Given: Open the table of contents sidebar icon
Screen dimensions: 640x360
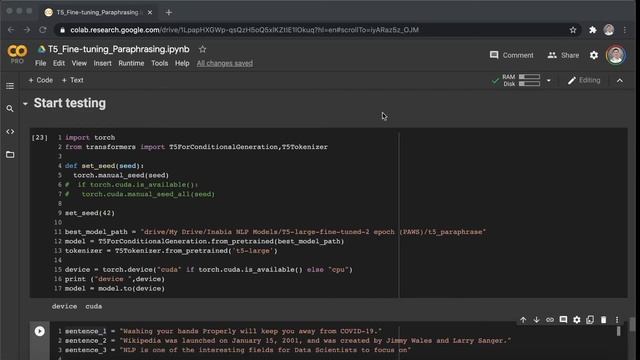Looking at the screenshot, I should [10, 86].
